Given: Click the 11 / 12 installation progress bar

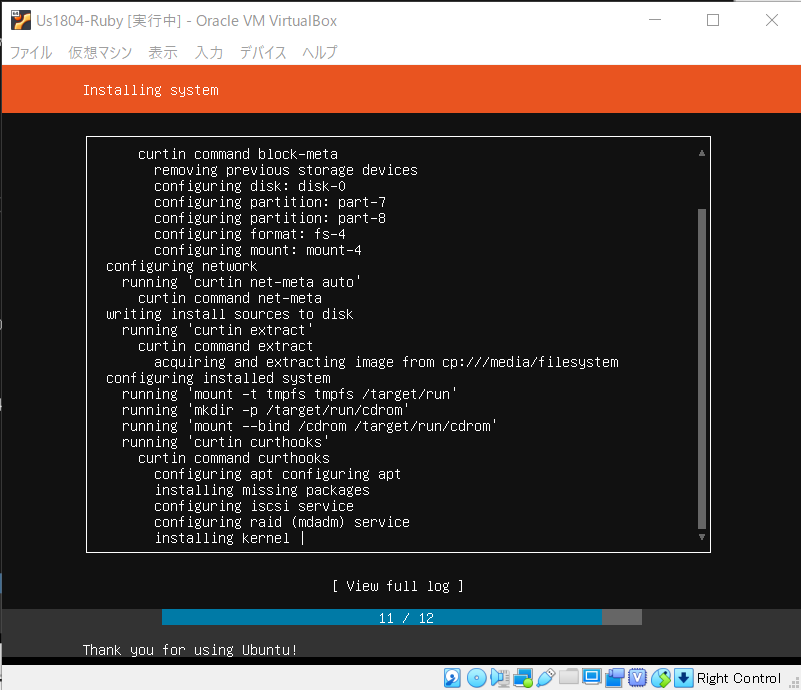Looking at the screenshot, I should tap(402, 617).
